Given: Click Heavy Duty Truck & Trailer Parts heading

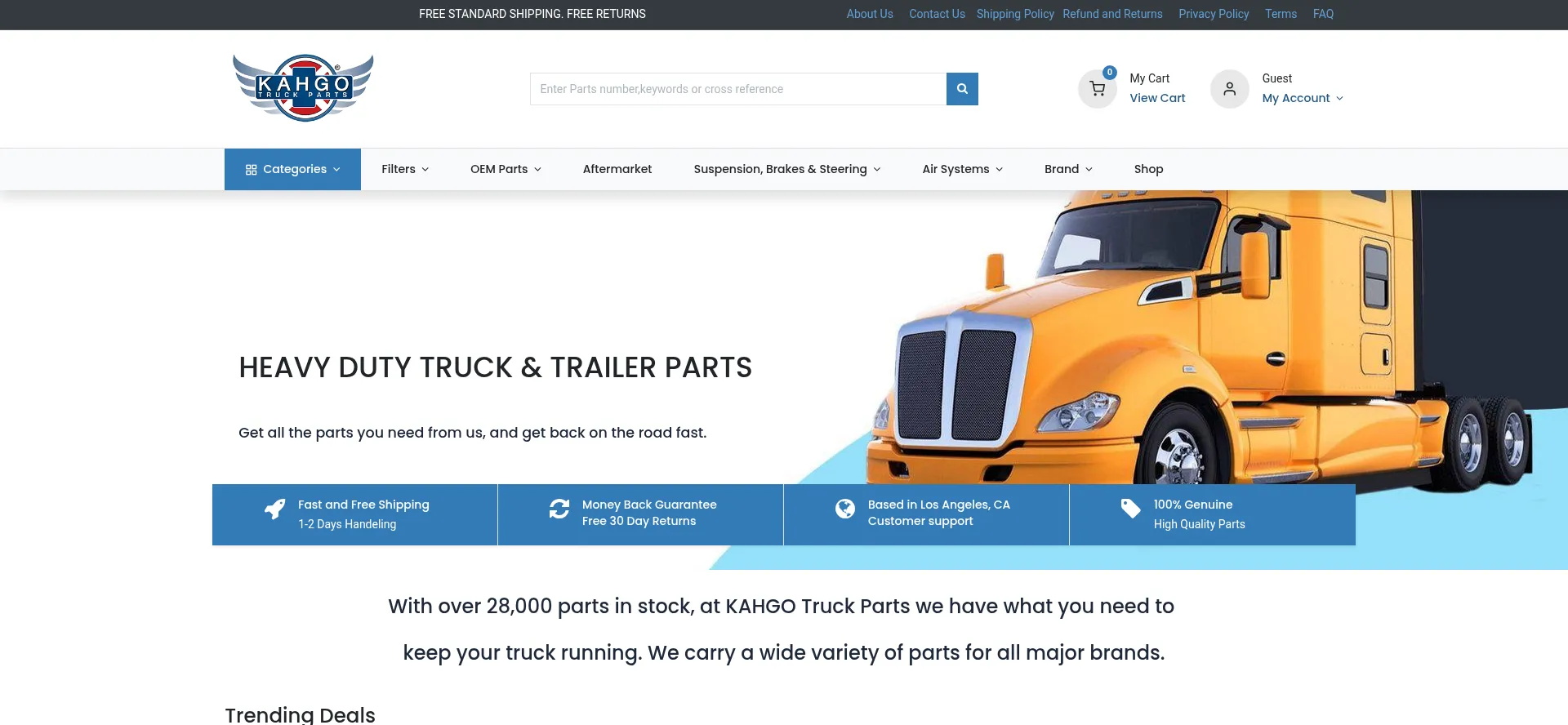Looking at the screenshot, I should click(x=495, y=367).
